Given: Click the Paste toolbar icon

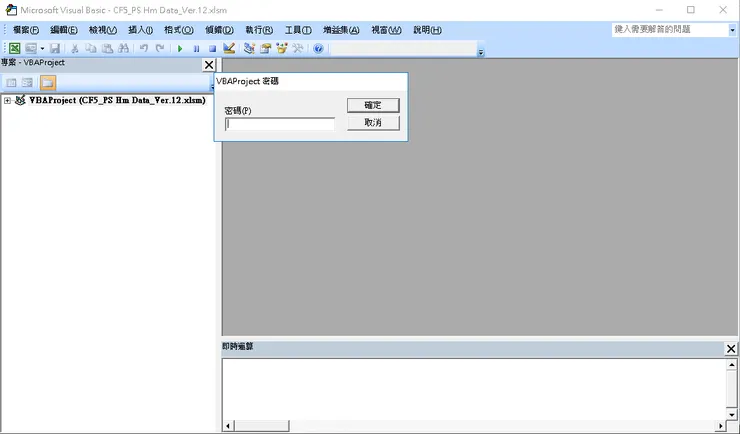Looking at the screenshot, I should pos(107,48).
